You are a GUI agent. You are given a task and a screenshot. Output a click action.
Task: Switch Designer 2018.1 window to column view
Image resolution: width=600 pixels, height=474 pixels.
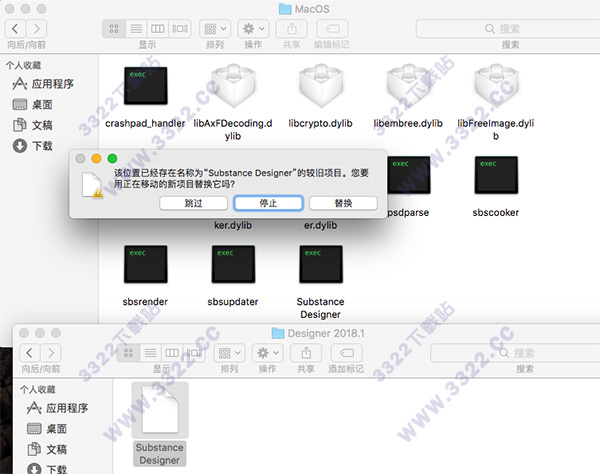(x=172, y=353)
